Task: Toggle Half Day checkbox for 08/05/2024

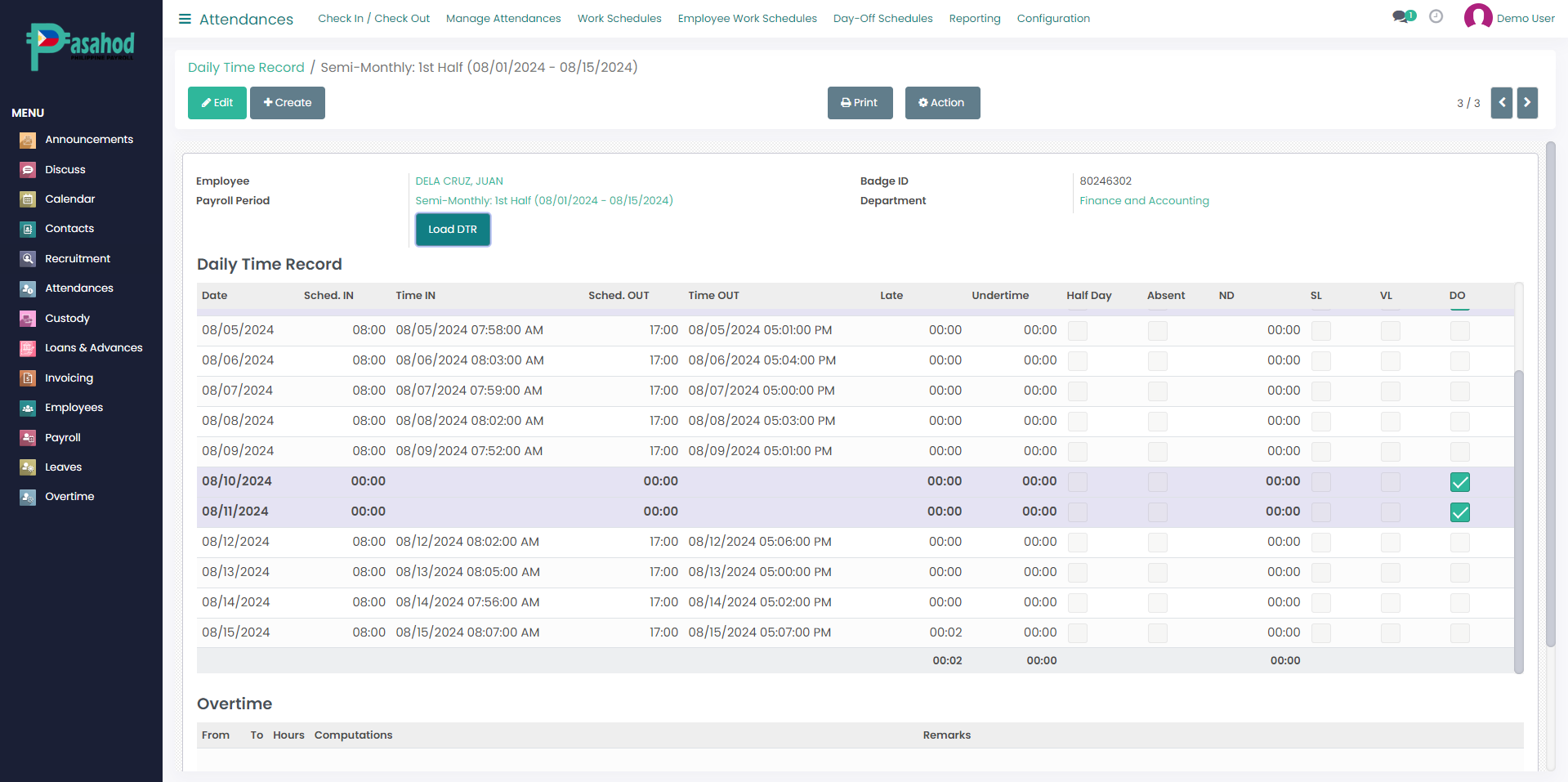Action: pyautogui.click(x=1078, y=331)
